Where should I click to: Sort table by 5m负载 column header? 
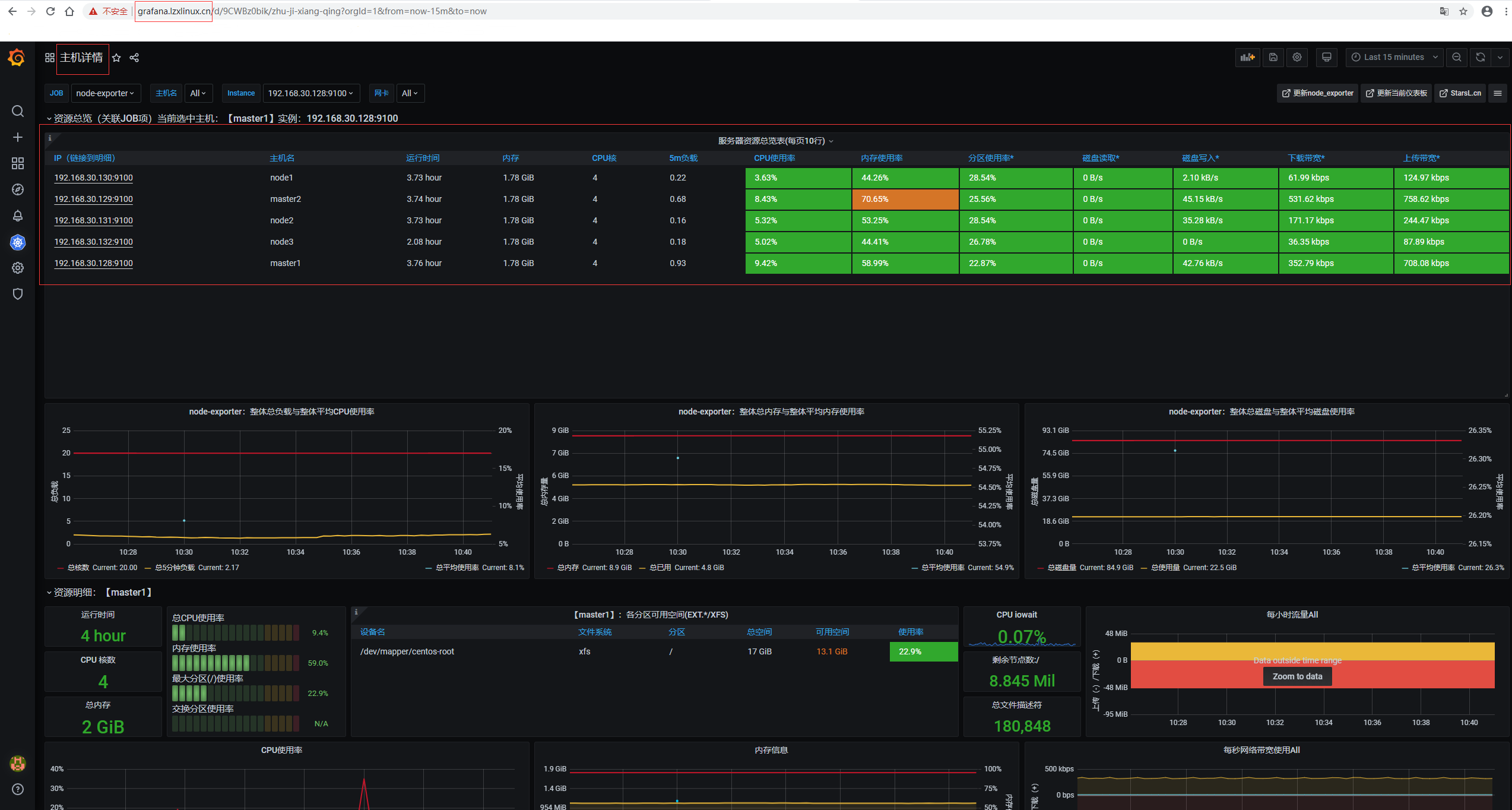683,158
